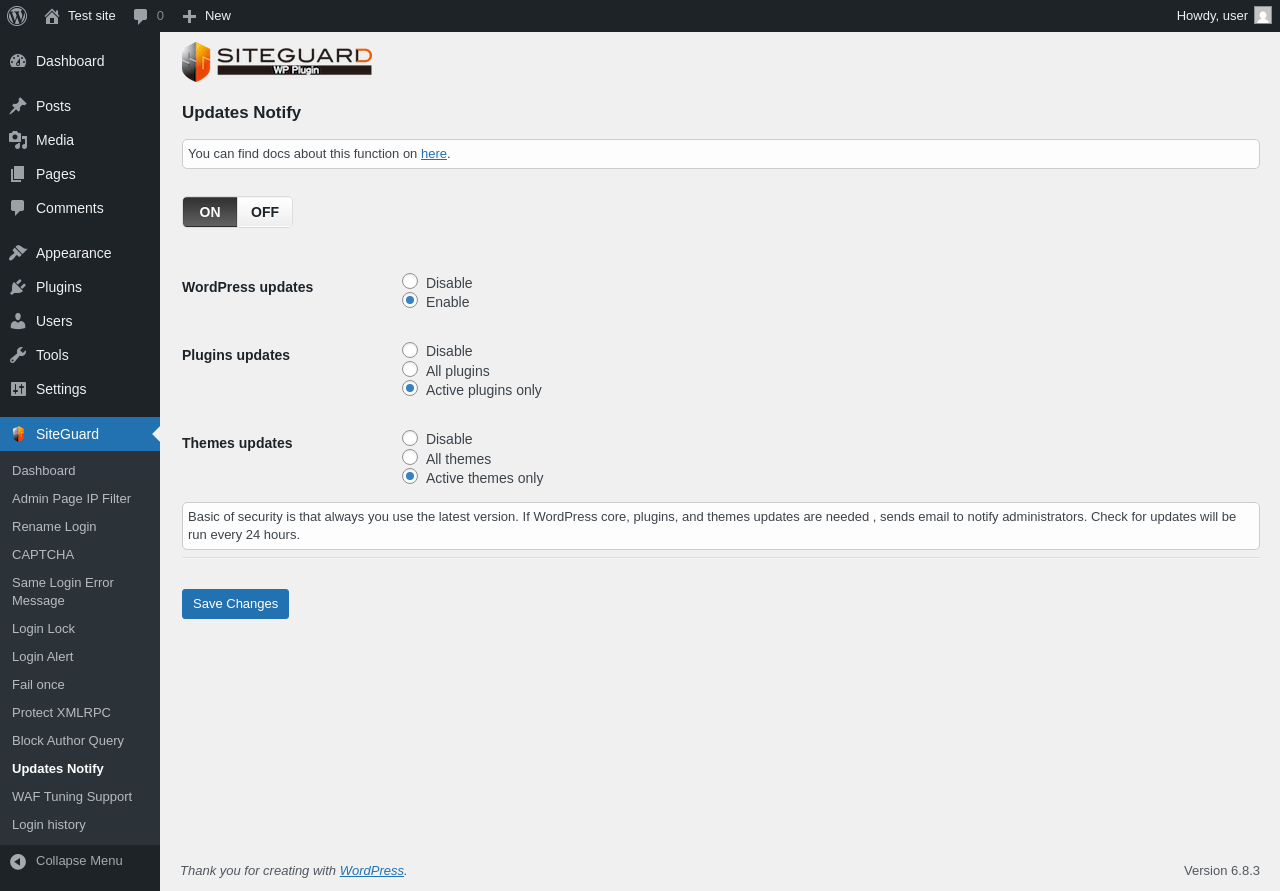Open the Tools menu
This screenshot has width=1280, height=891.
[x=80, y=355]
